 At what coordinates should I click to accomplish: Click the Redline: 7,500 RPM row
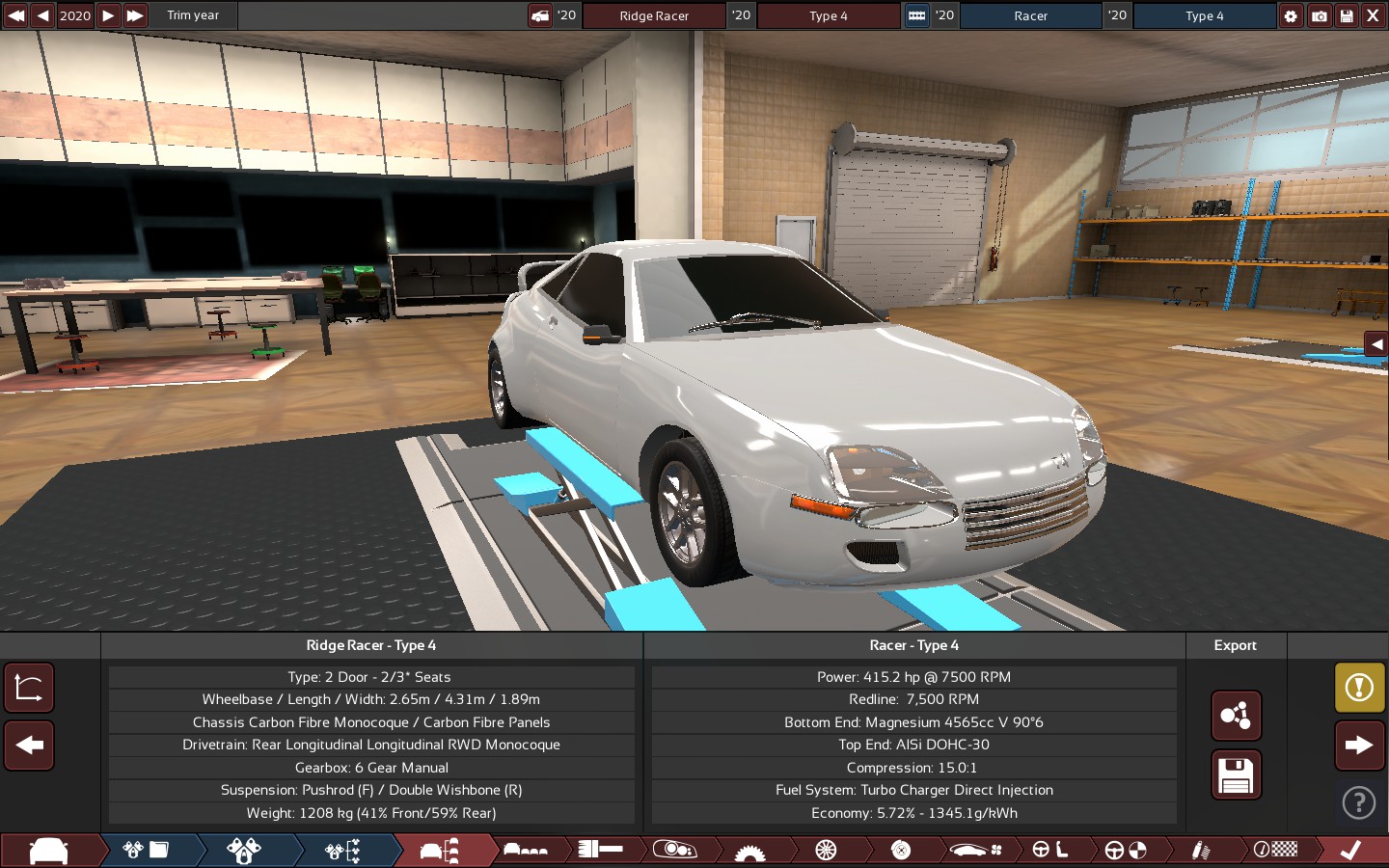point(913,699)
